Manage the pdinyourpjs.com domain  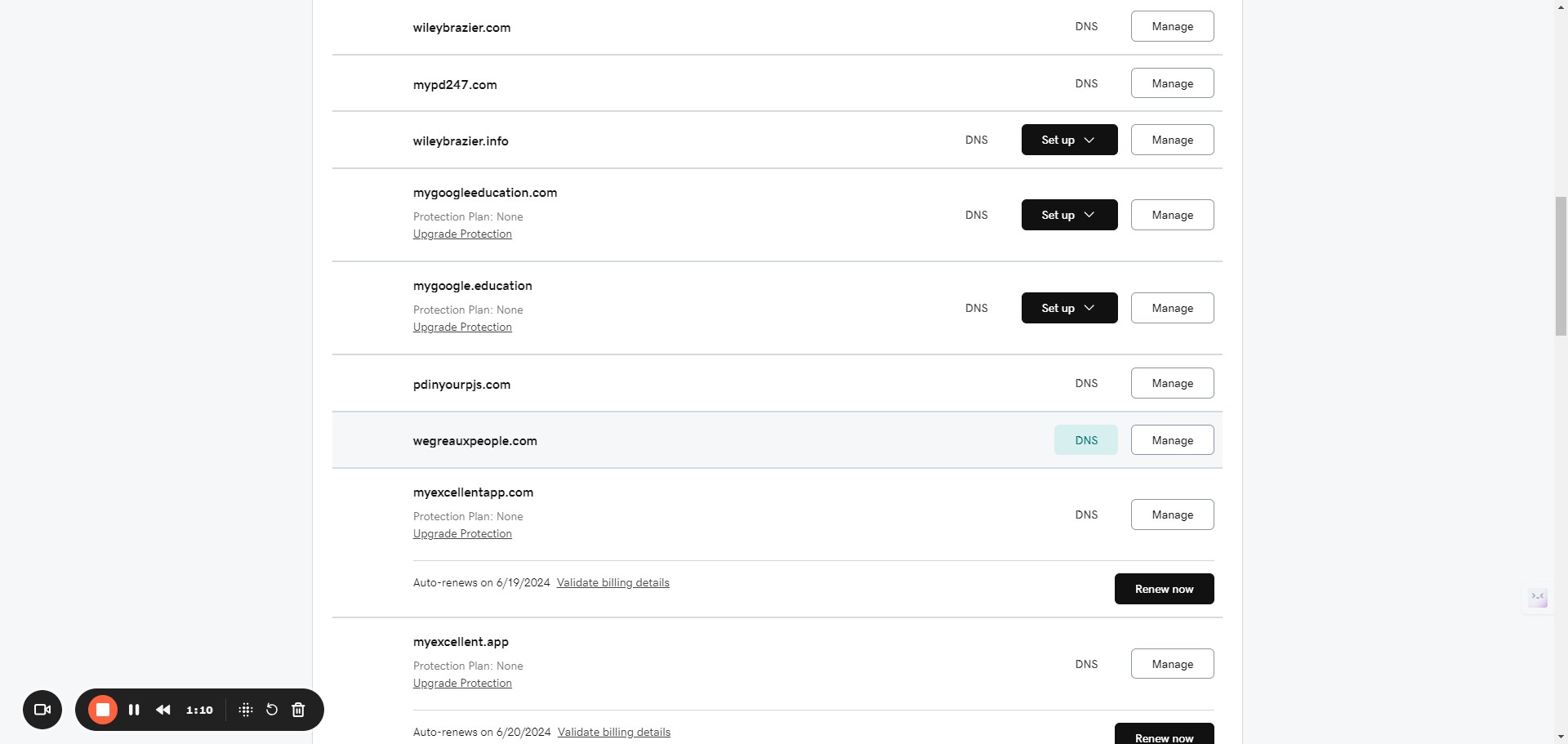1172,383
